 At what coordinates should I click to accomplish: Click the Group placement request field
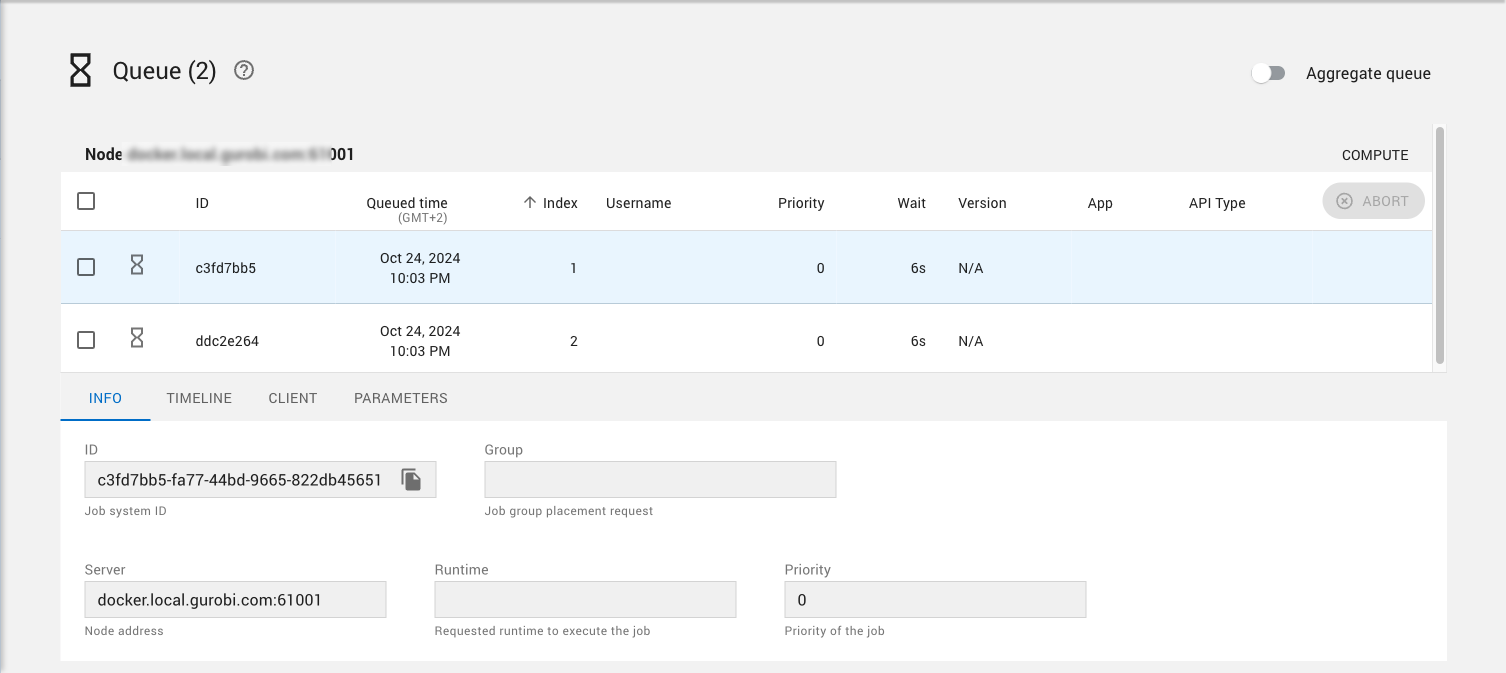[x=660, y=480]
